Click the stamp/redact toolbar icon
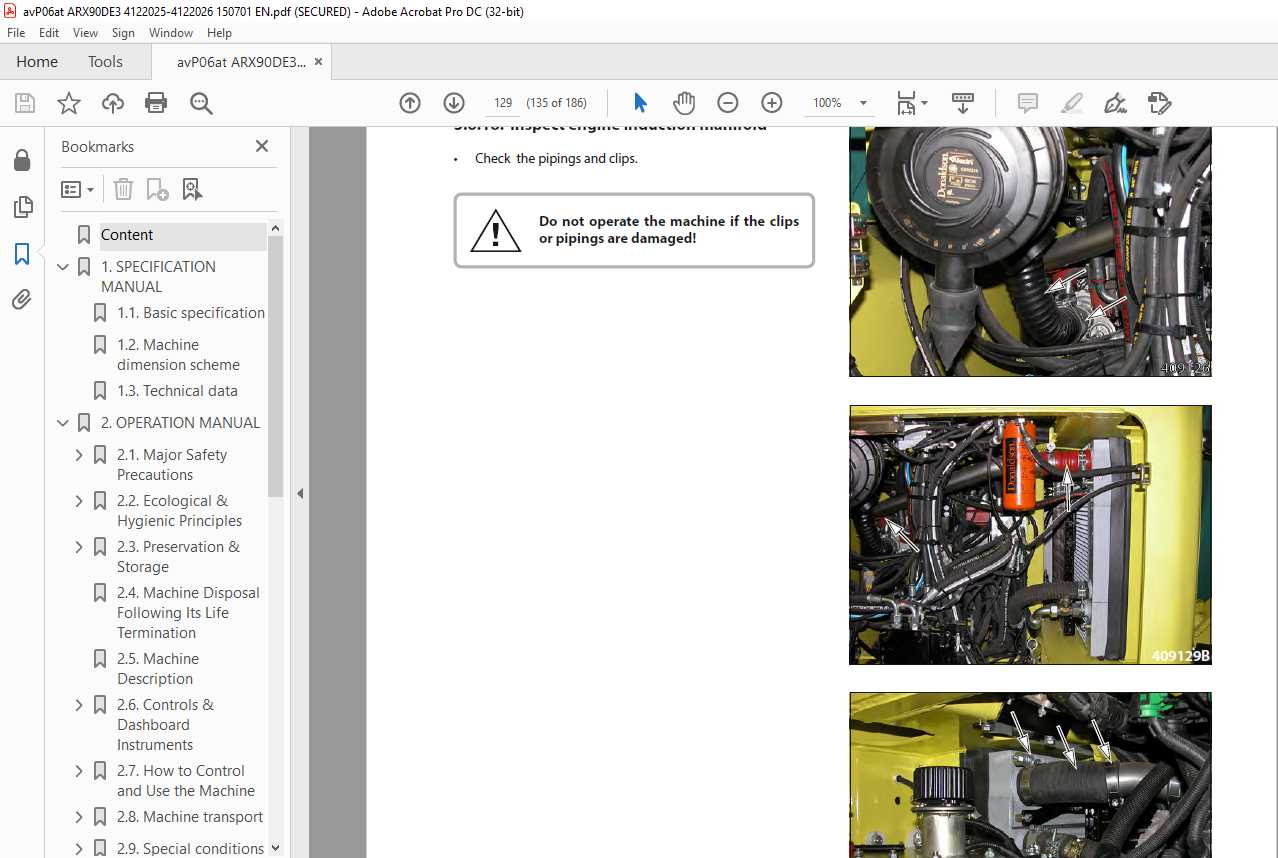Viewport: 1278px width, 858px height. pyautogui.click(x=1159, y=103)
